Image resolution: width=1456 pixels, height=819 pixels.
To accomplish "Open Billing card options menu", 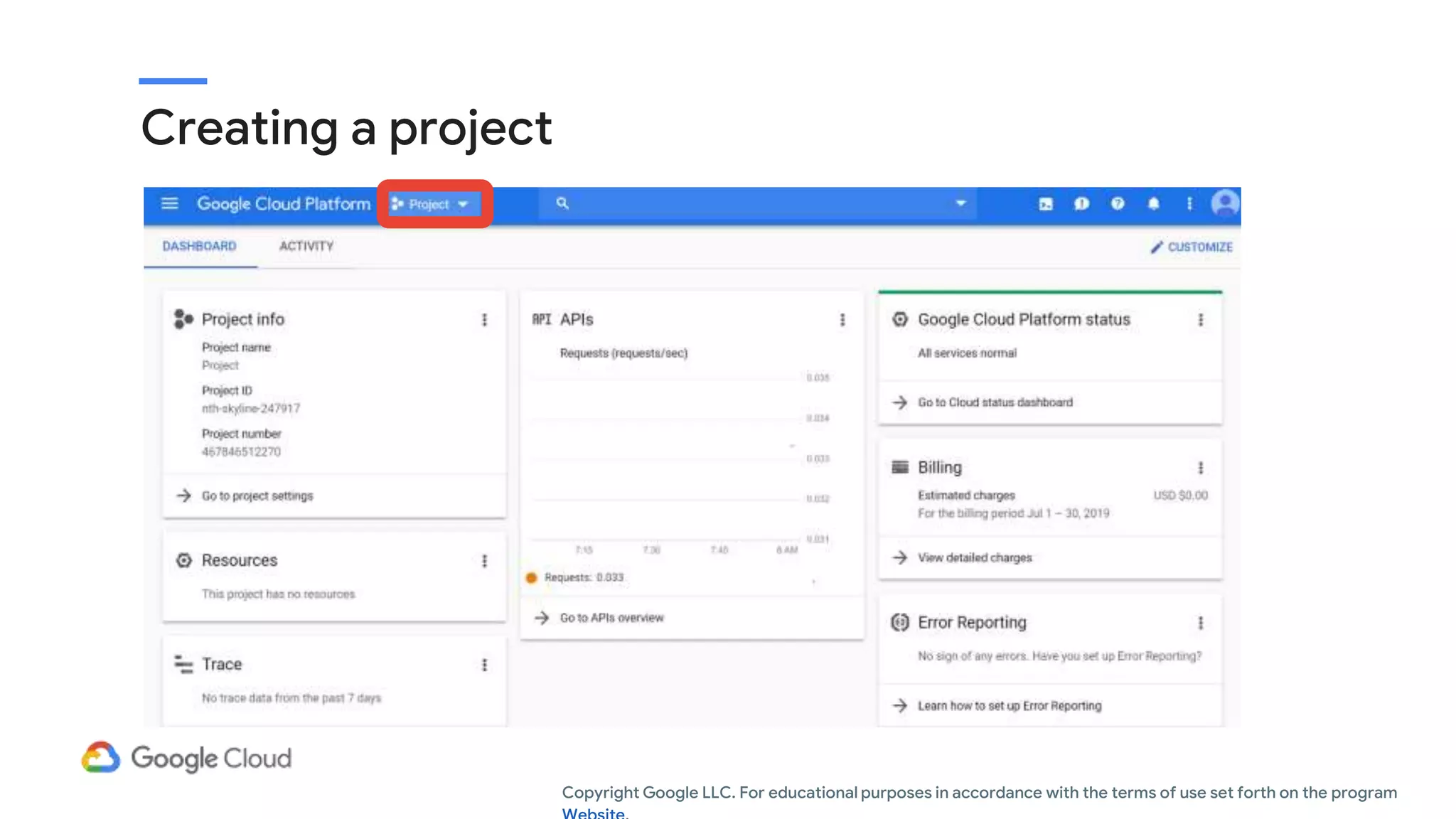I will 1201,468.
